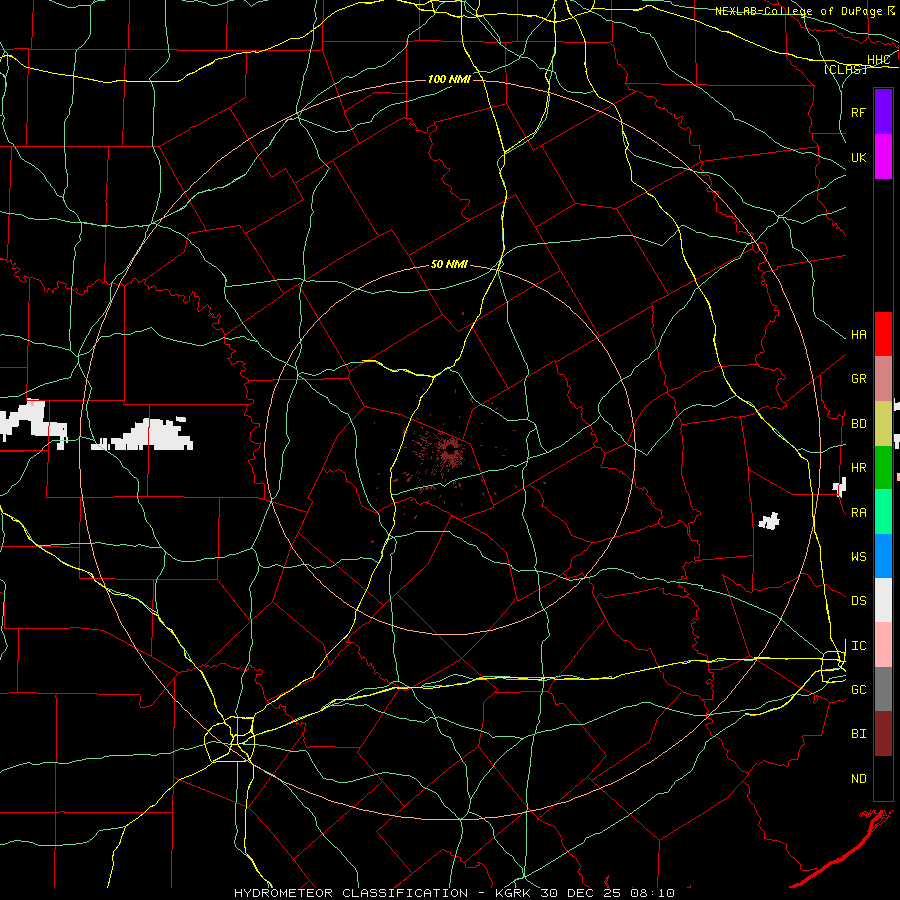The width and height of the screenshot is (900, 900).
Task: Select the gray GC legend swatch
Action: (883, 689)
